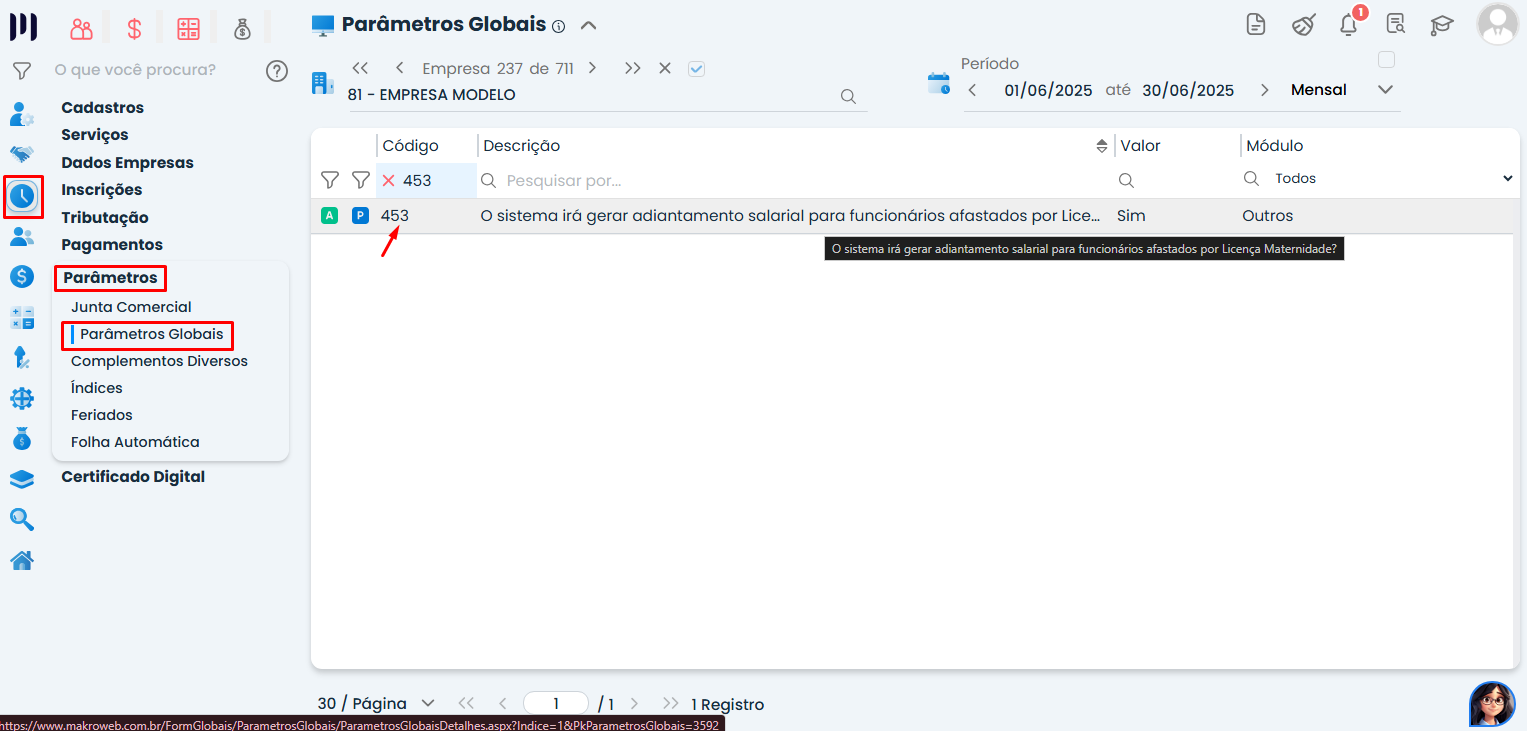Viewport: 1527px width, 731px height.
Task: Click the company lookup magnifier after EMPRESA MODELO
Action: click(x=848, y=96)
